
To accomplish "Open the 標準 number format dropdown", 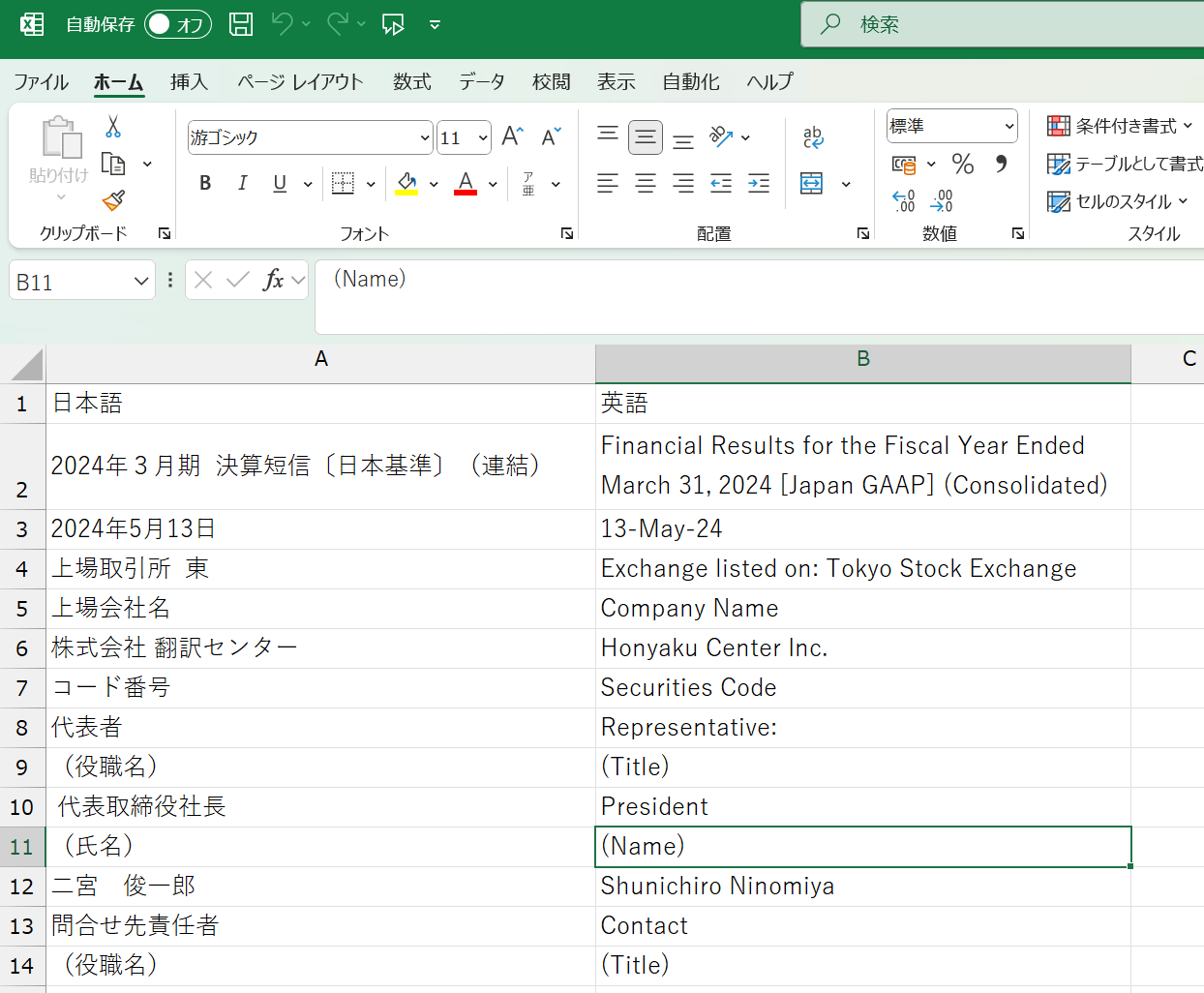I will click(1008, 126).
